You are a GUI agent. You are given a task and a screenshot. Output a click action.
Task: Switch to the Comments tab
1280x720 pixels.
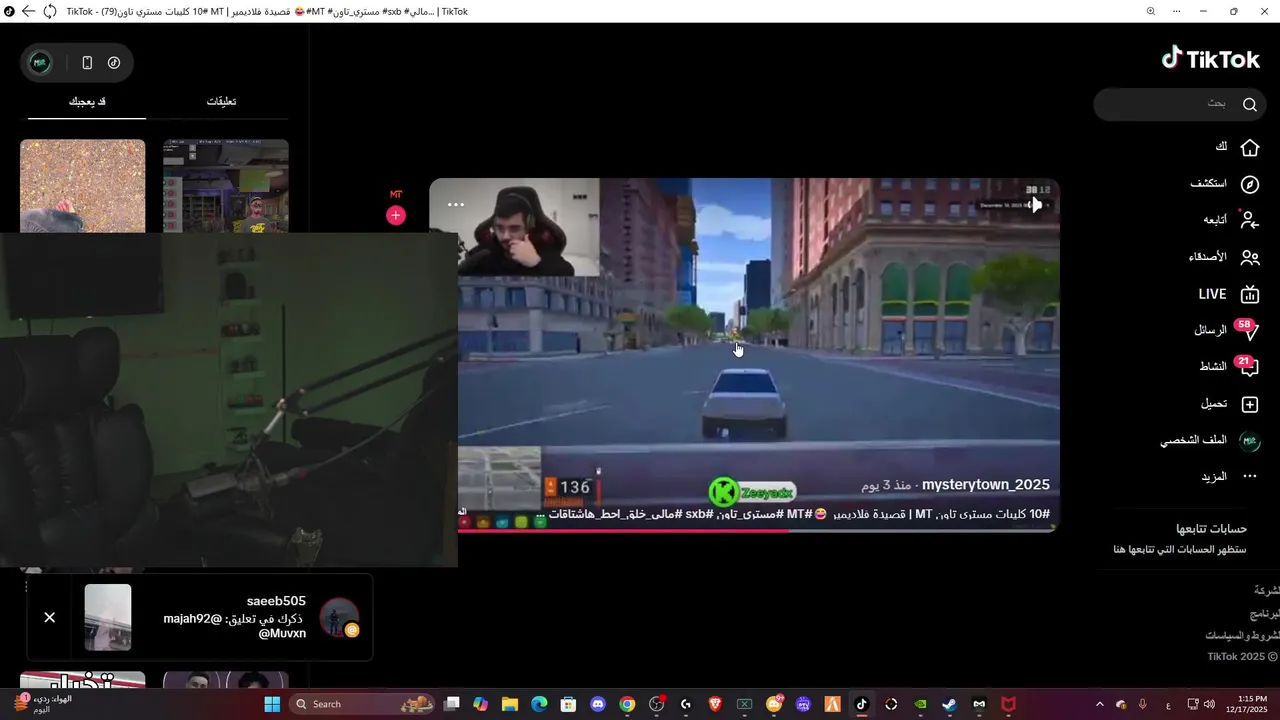221,101
